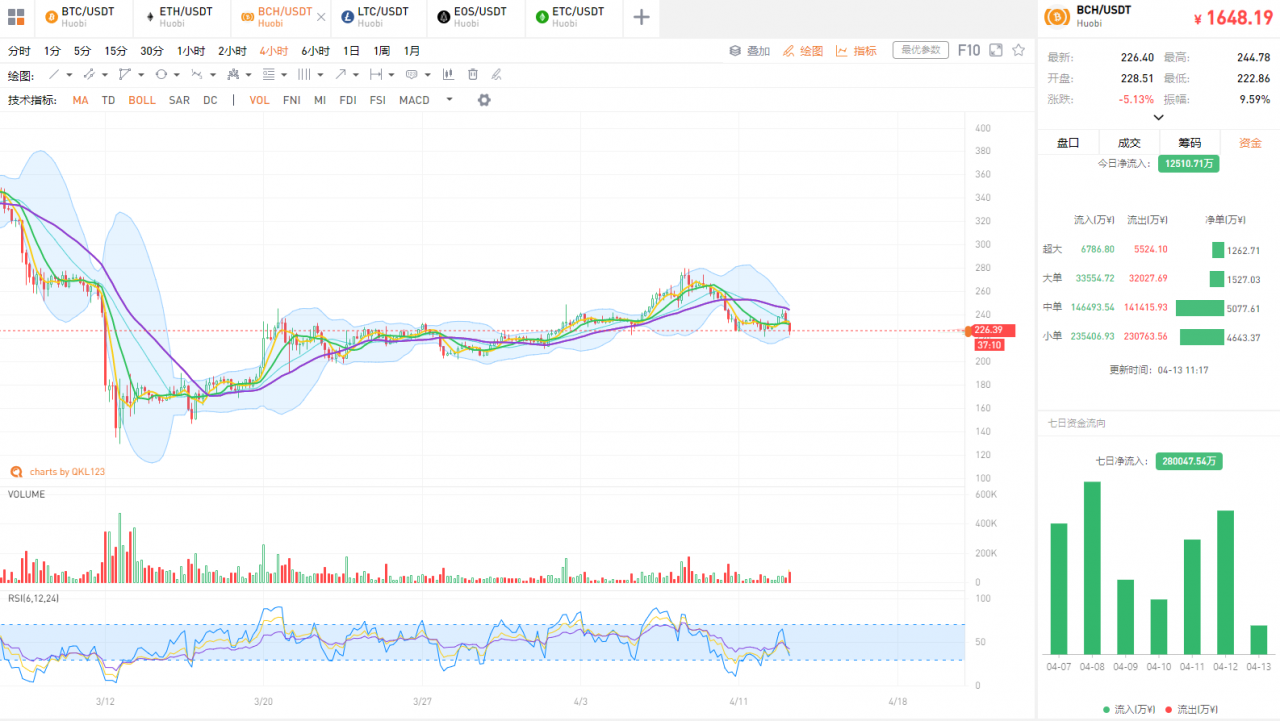Click the 04-08 net inflow bar
Viewport: 1280px width, 721px height.
click(1092, 568)
